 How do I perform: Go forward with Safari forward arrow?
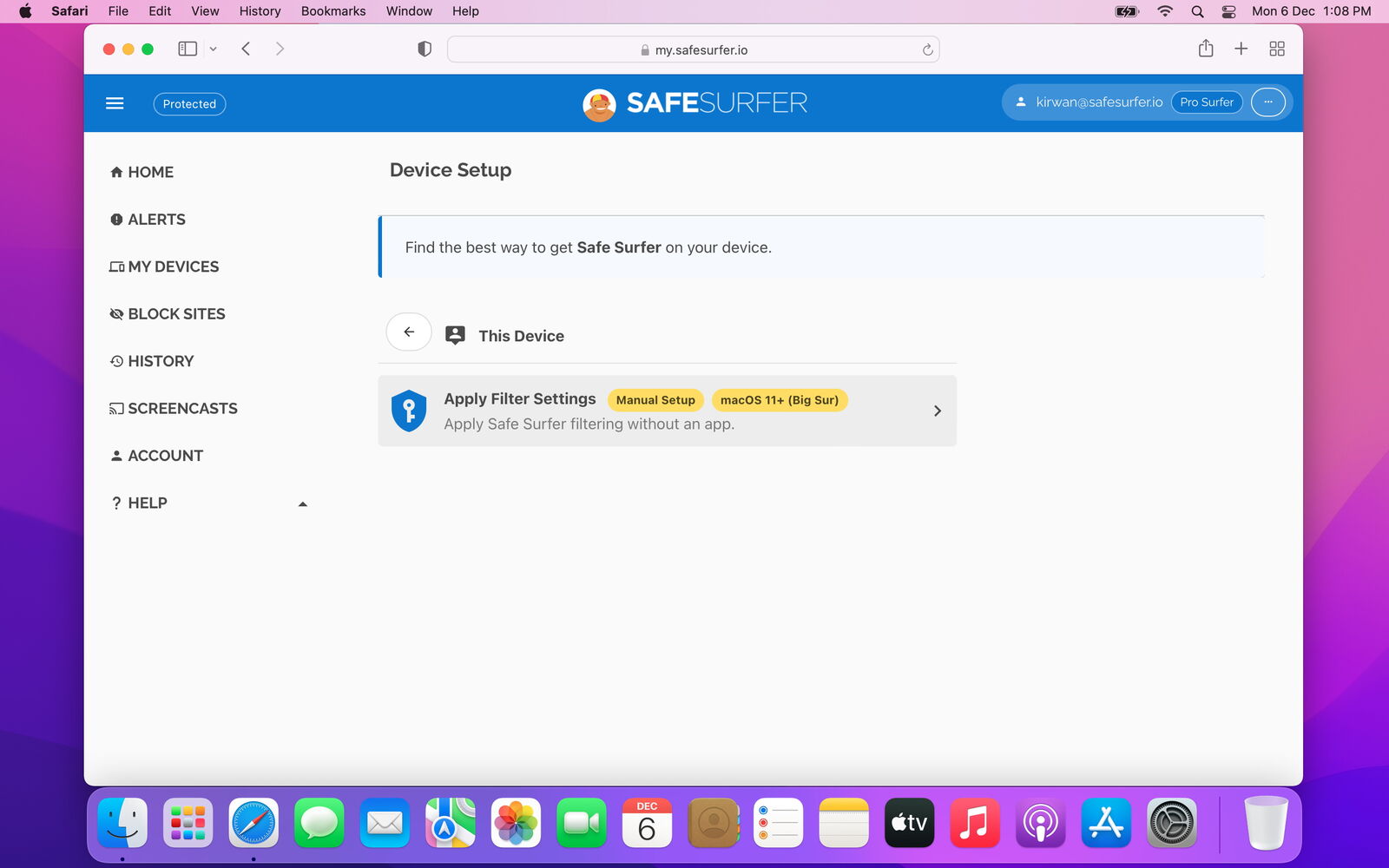[x=280, y=49]
